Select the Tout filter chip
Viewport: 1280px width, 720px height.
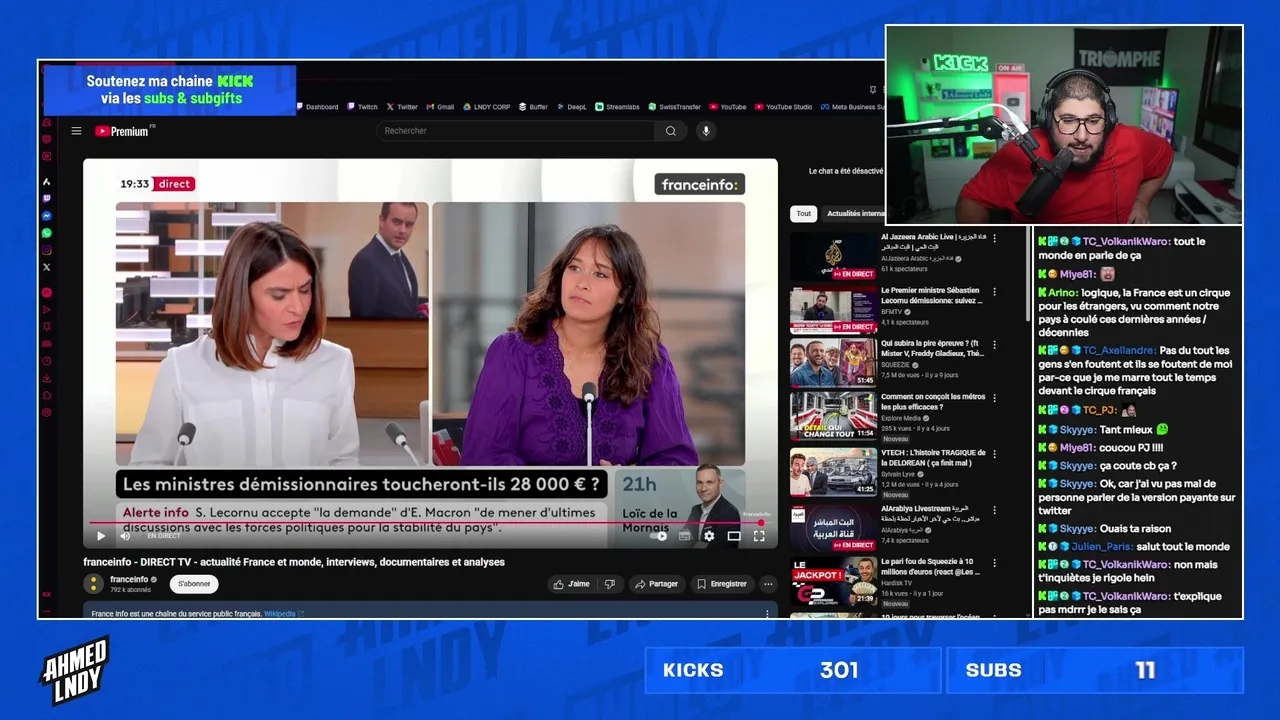tap(804, 213)
